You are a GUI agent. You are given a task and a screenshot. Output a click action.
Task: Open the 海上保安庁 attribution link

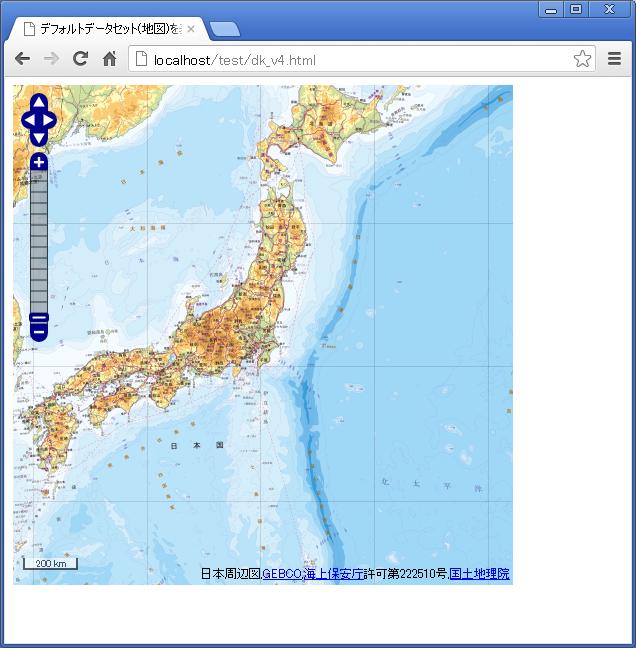334,574
